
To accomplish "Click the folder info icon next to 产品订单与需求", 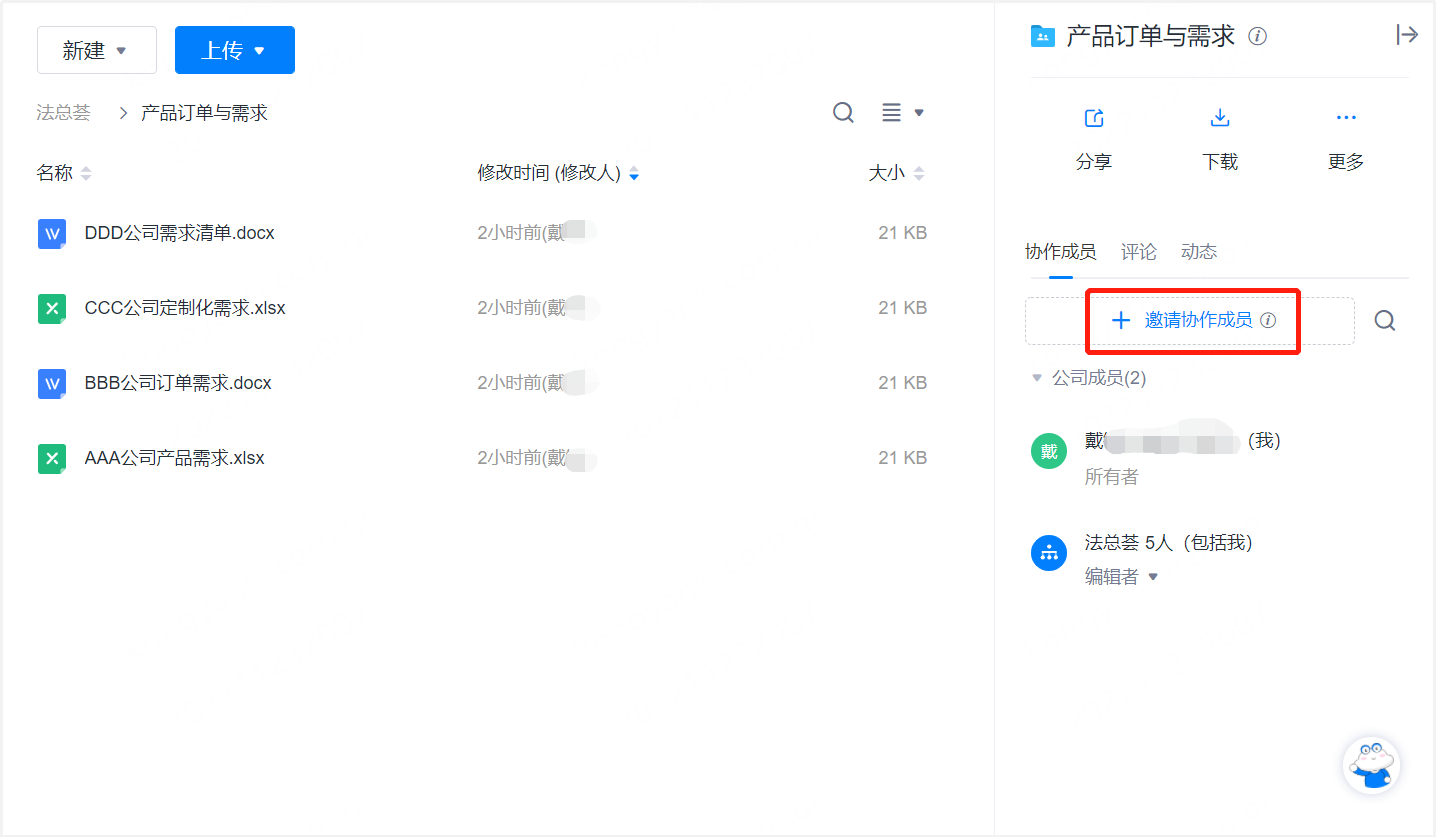I will [x=1257, y=35].
